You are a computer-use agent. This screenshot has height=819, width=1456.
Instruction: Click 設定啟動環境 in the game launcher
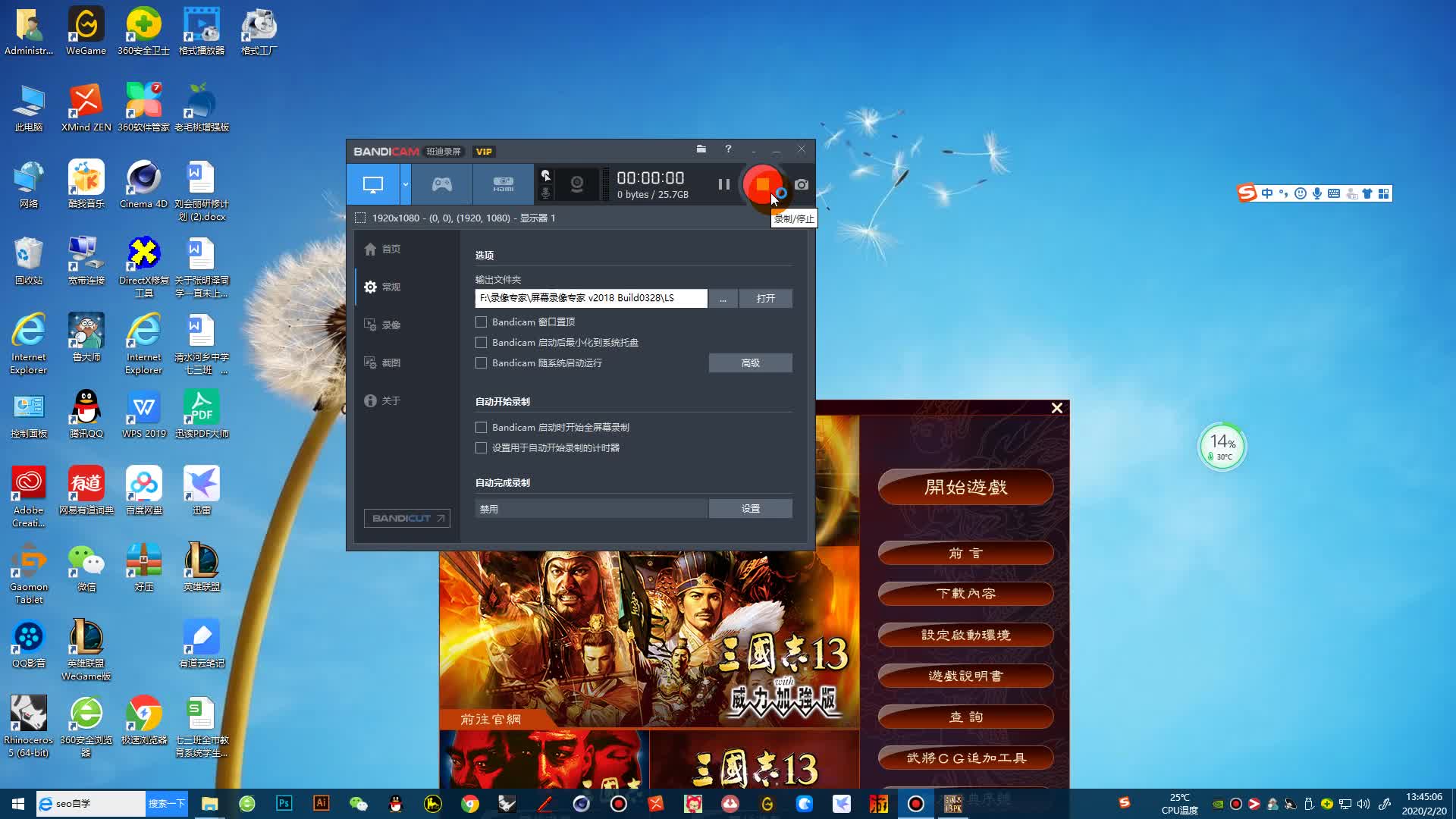(x=965, y=635)
